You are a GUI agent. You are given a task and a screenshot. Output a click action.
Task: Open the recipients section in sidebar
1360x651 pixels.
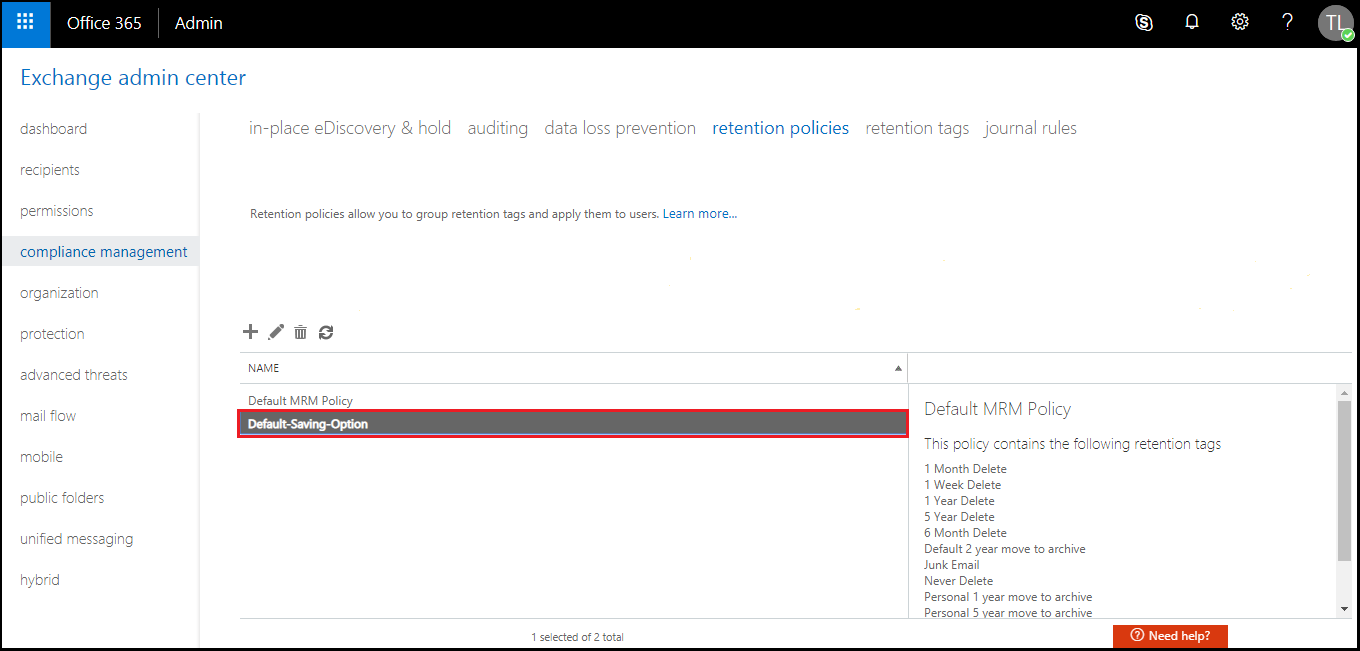[50, 170]
